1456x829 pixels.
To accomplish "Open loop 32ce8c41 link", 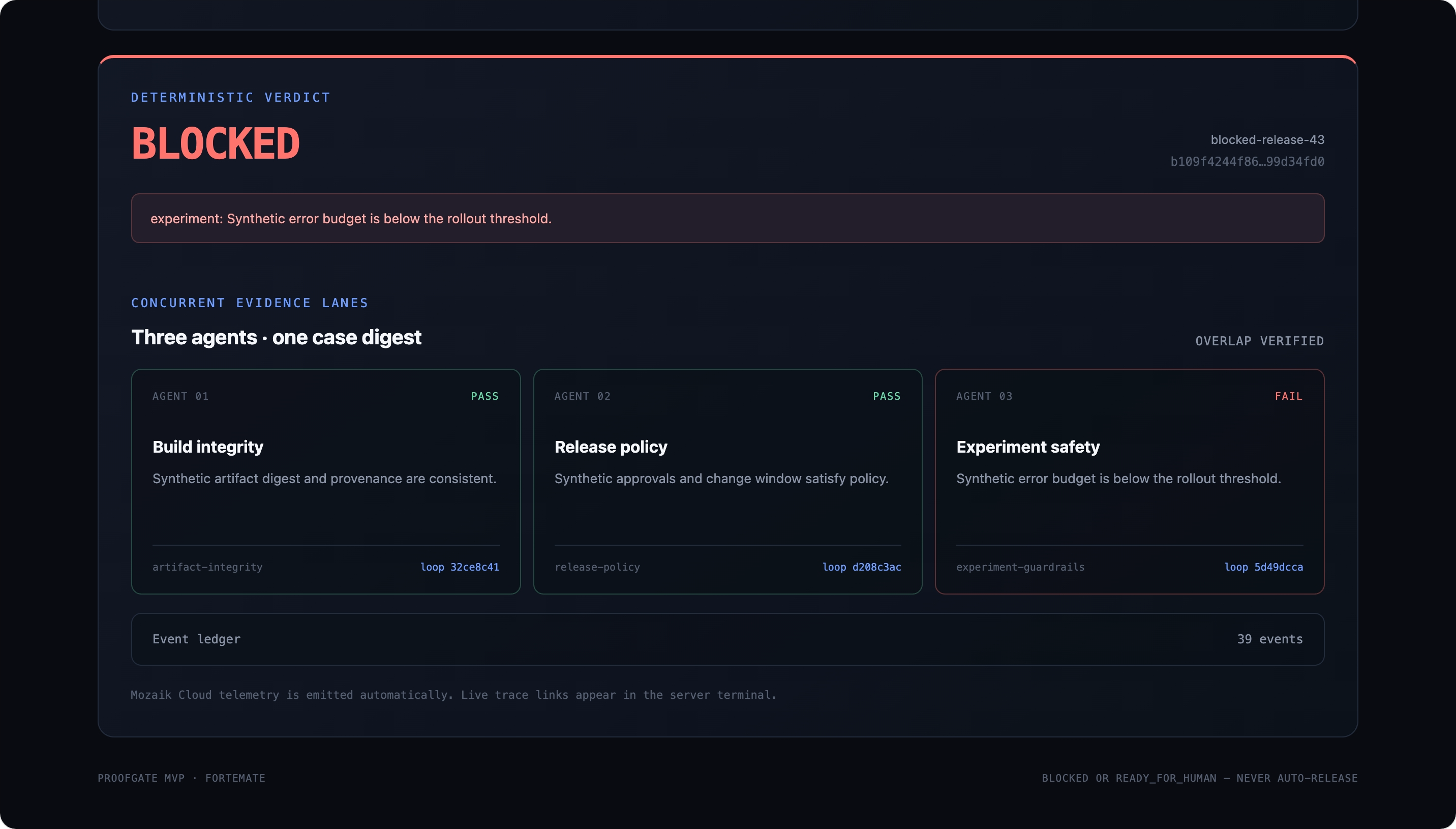I will click(x=459, y=567).
